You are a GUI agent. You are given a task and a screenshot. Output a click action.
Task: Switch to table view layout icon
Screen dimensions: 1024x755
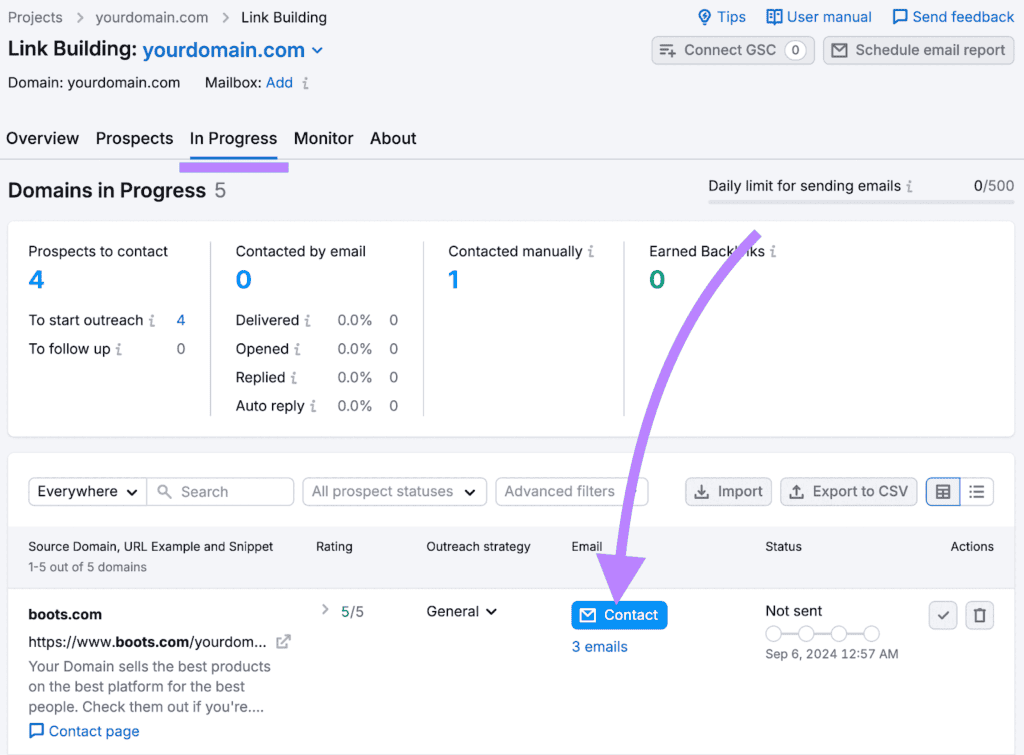[x=943, y=491]
